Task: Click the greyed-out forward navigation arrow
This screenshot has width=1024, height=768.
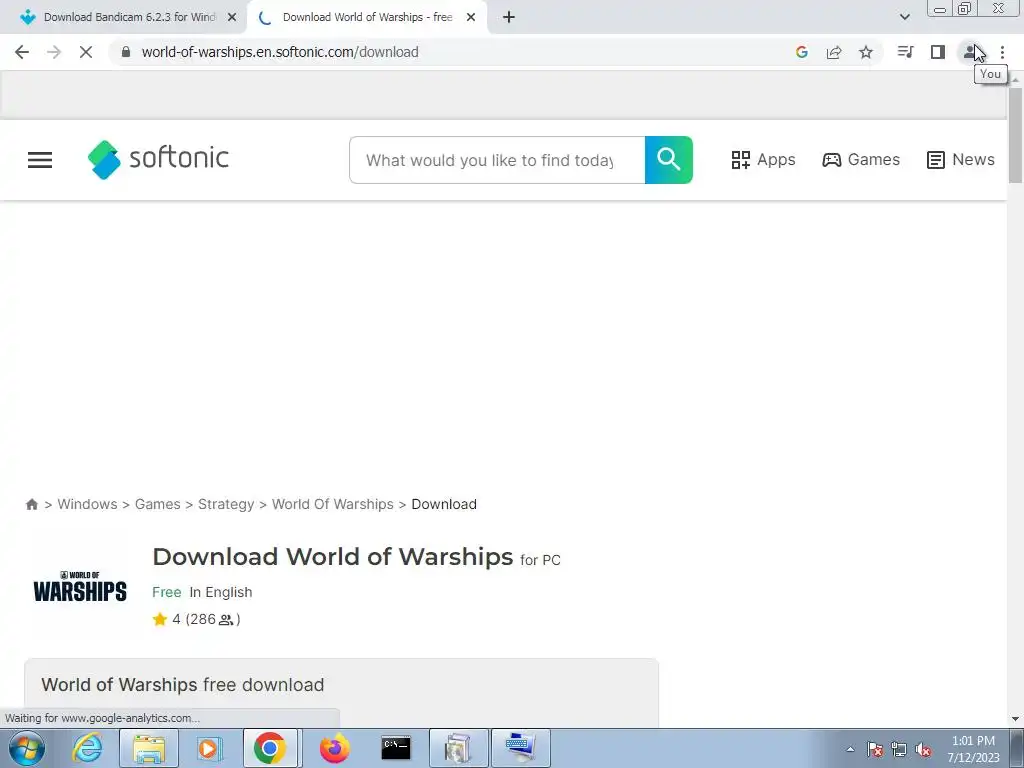Action: tap(54, 52)
